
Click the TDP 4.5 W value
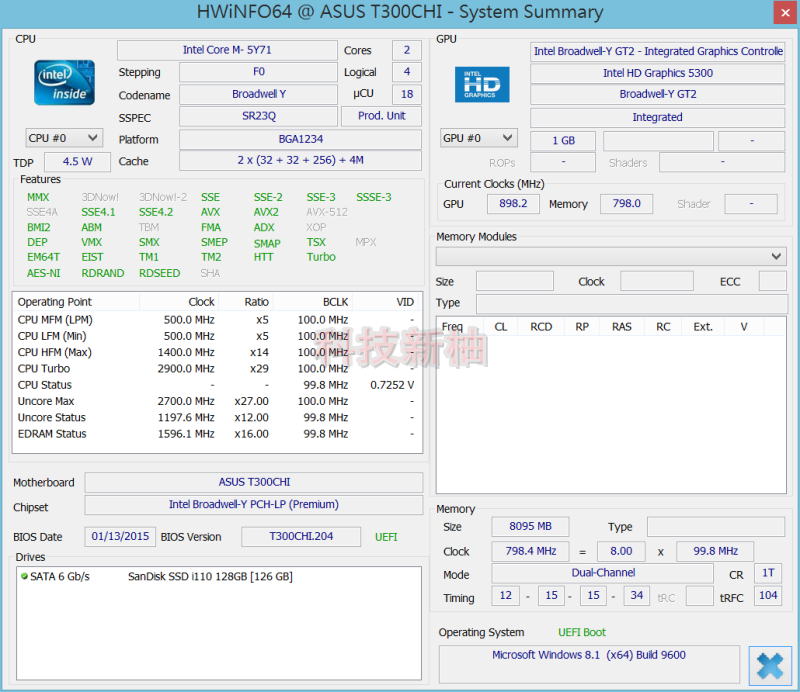point(78,162)
